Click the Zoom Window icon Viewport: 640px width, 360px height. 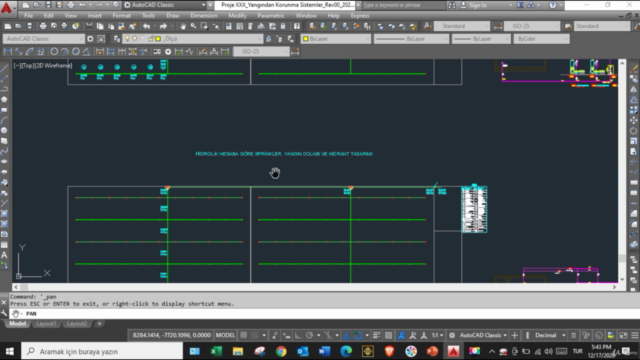point(204,26)
